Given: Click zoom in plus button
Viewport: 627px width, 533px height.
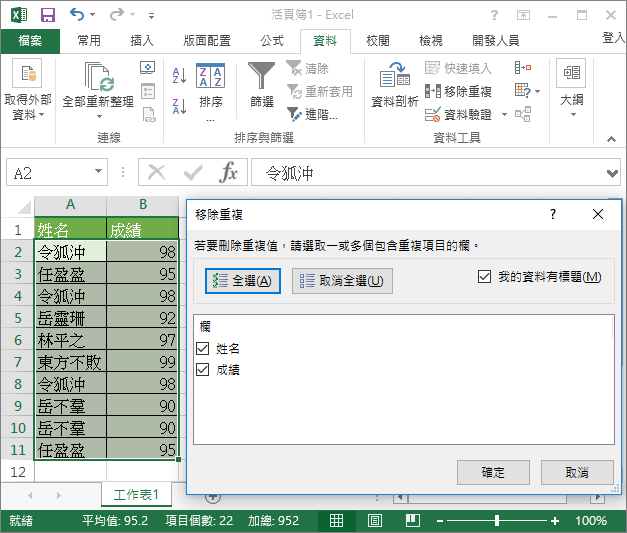Looking at the screenshot, I should pyautogui.click(x=555, y=521).
